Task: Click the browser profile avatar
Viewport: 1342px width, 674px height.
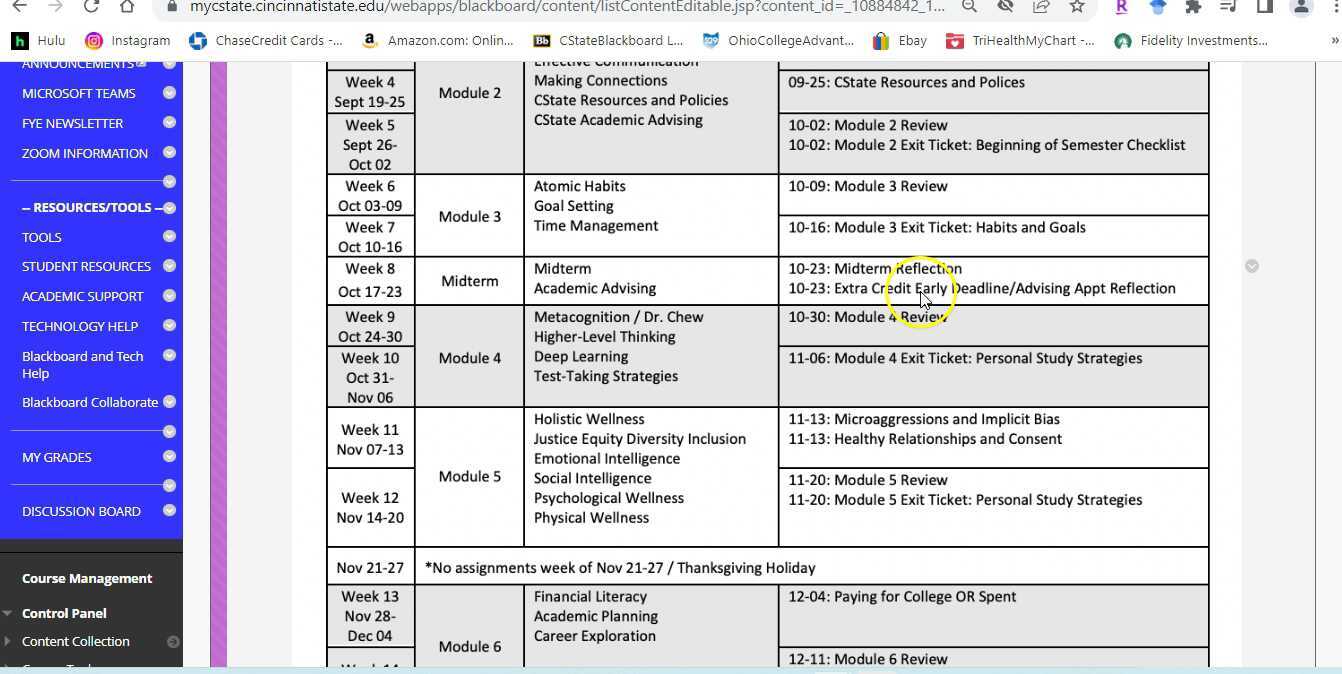Action: pos(1301,7)
